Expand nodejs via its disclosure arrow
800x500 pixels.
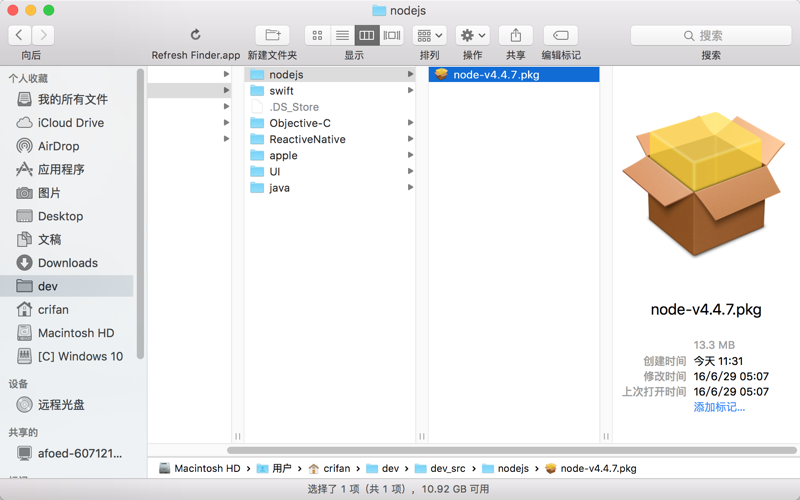click(410, 74)
